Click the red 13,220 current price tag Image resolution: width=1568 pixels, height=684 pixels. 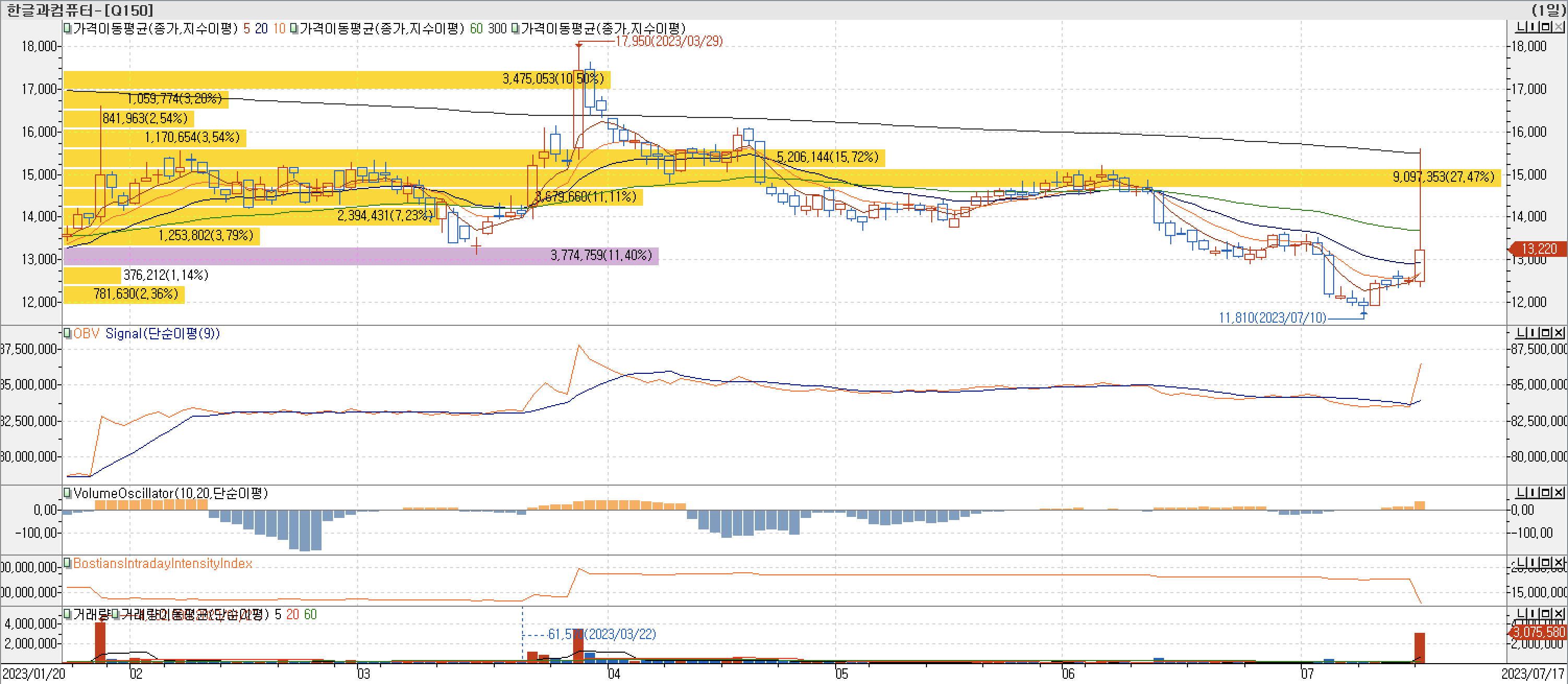tap(1539, 249)
